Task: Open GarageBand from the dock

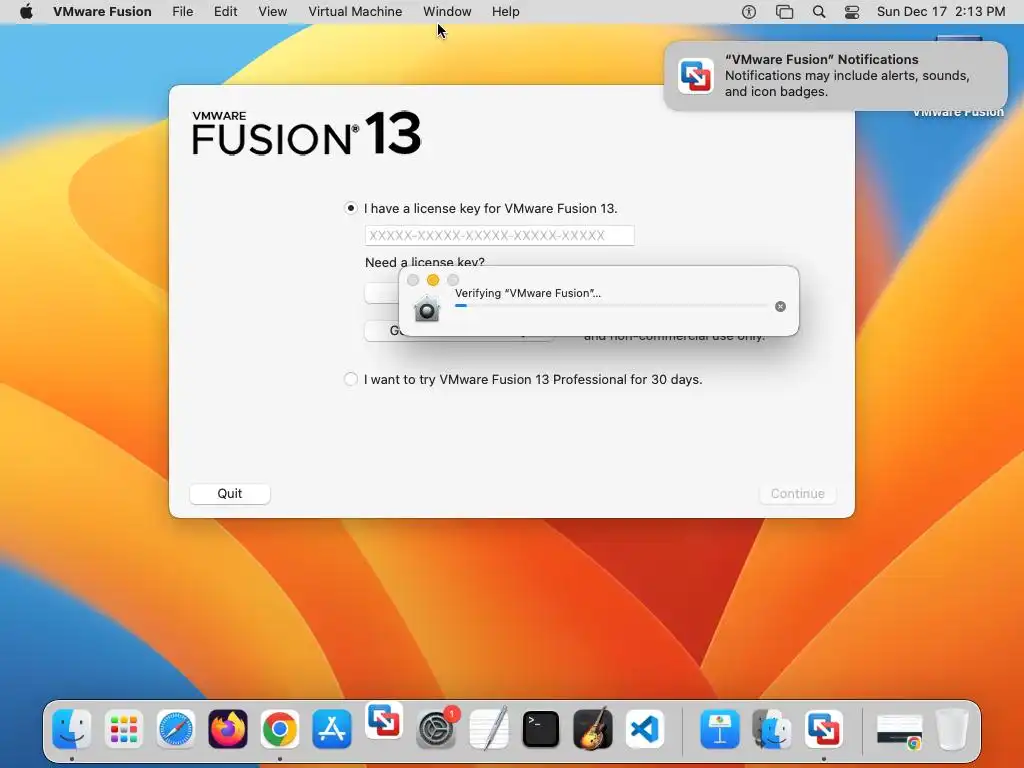Action: 592,729
